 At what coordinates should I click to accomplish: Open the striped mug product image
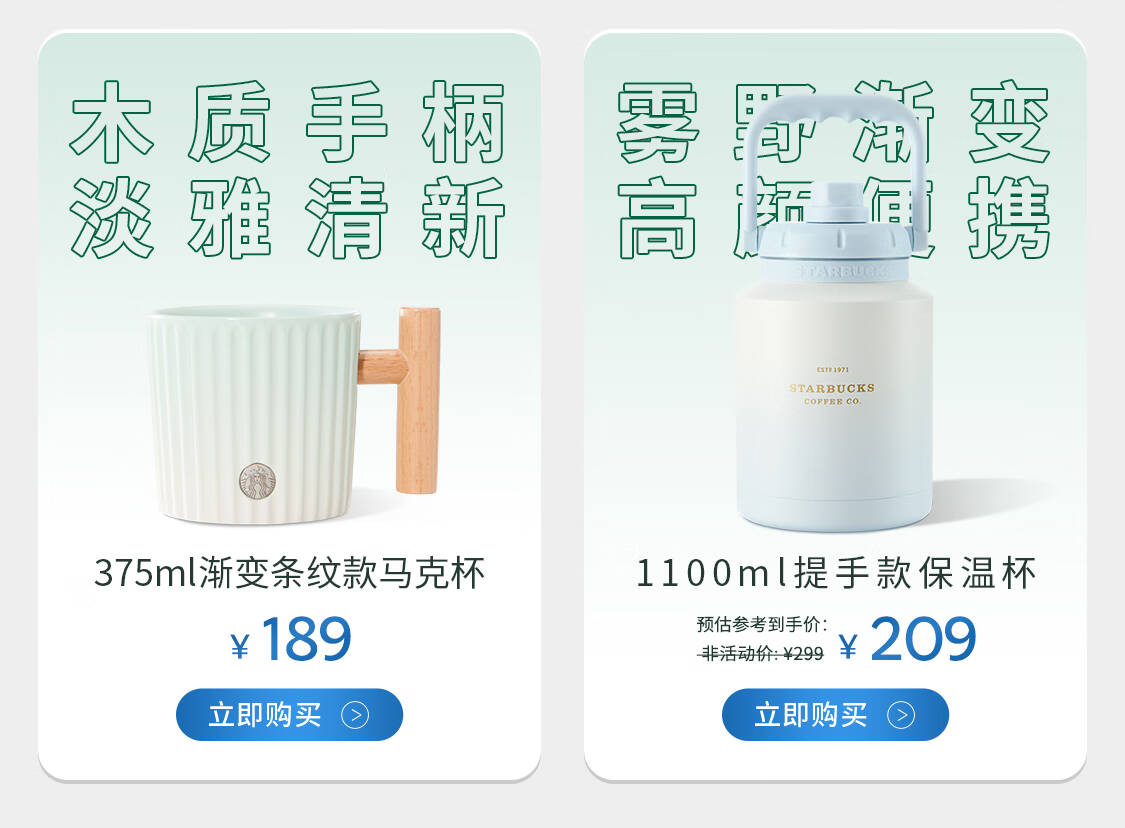[x=293, y=414]
